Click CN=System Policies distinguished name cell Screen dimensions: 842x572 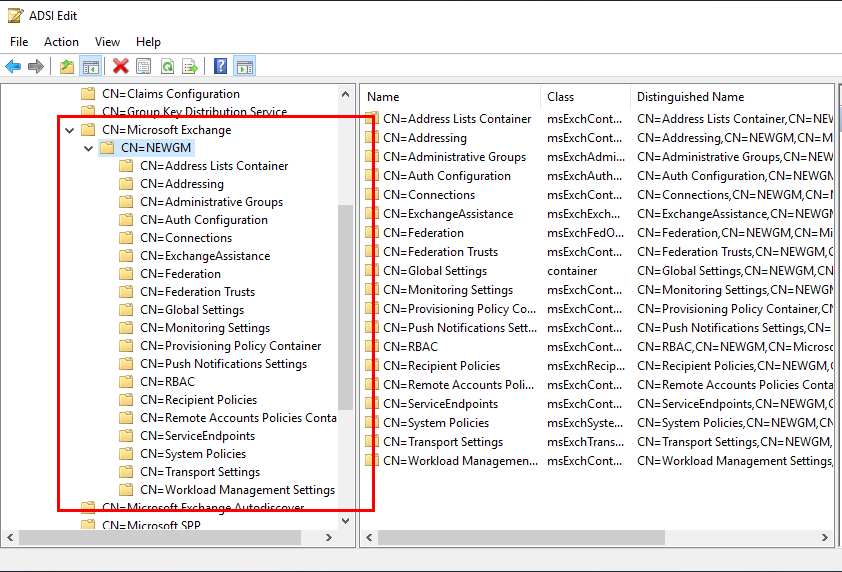coord(735,423)
